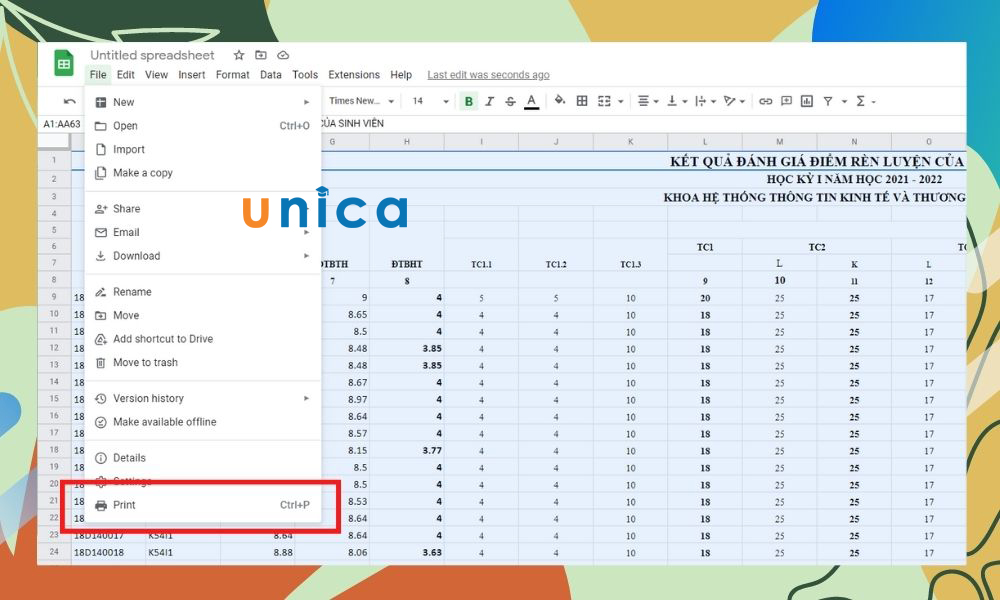The image size is (1000, 600).
Task: Click the create filter icon
Action: [x=828, y=101]
